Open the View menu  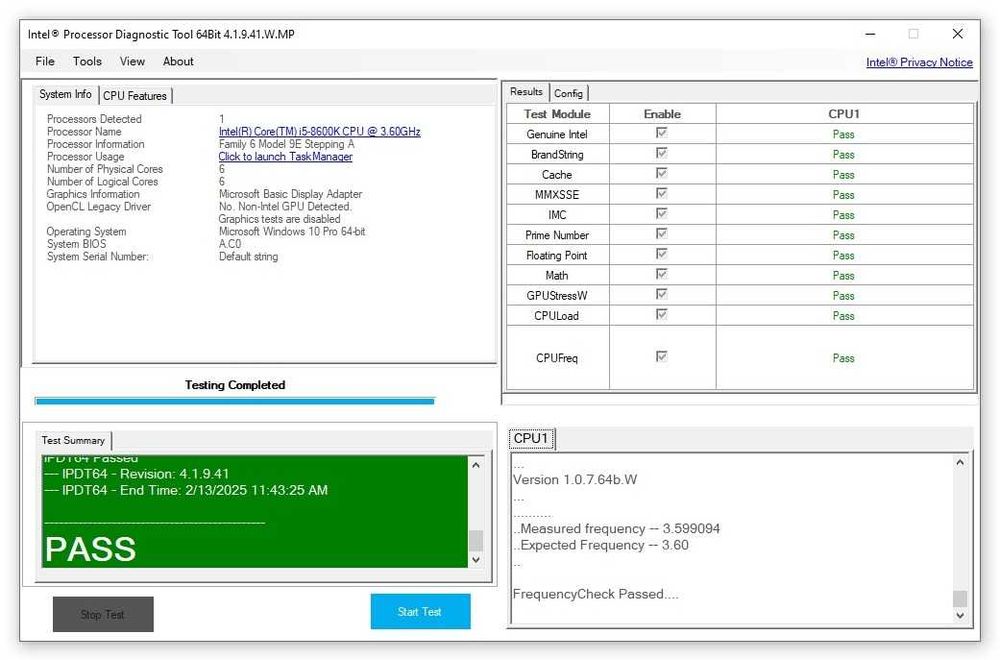(132, 61)
